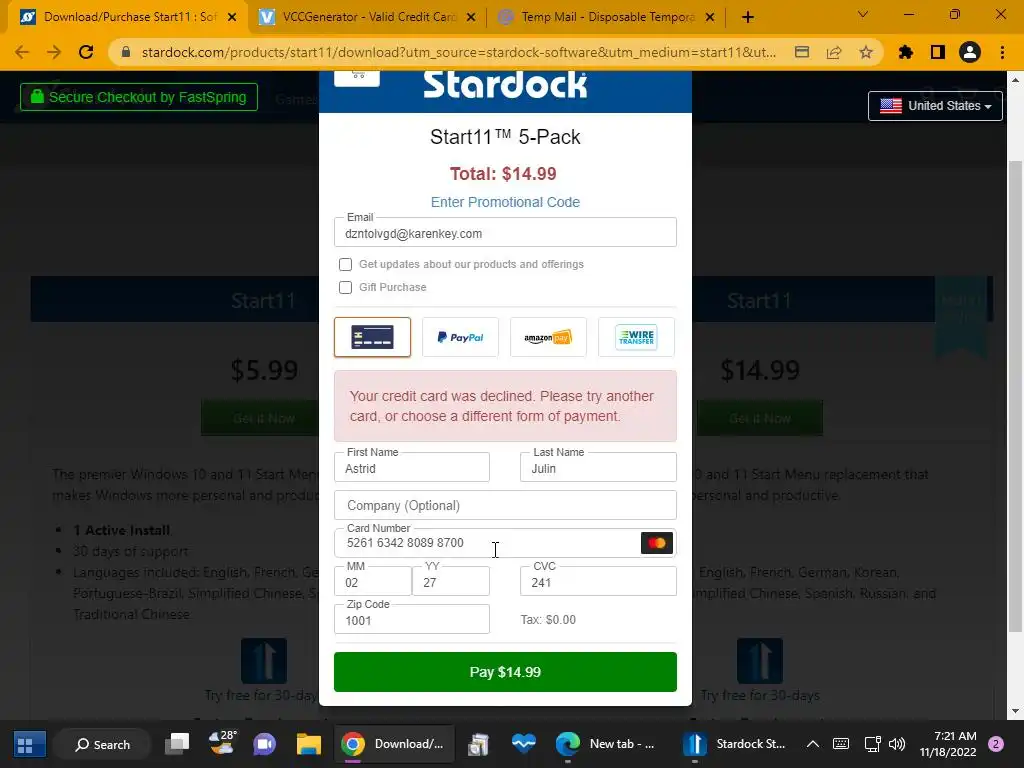Click the Pay $14.99 button
Image resolution: width=1024 pixels, height=768 pixels.
[505, 672]
